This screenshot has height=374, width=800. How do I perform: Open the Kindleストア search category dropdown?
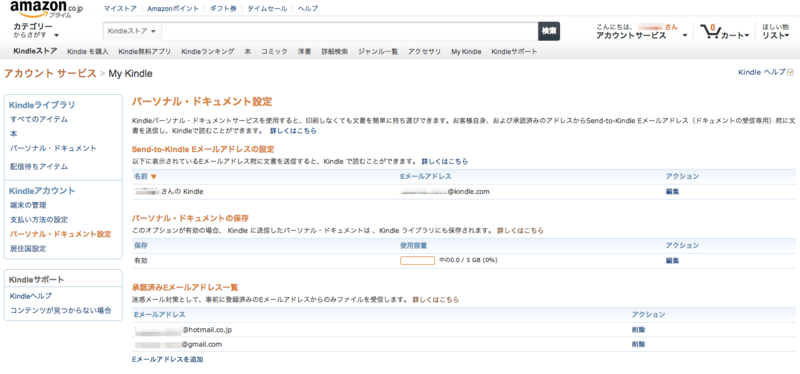tap(132, 31)
